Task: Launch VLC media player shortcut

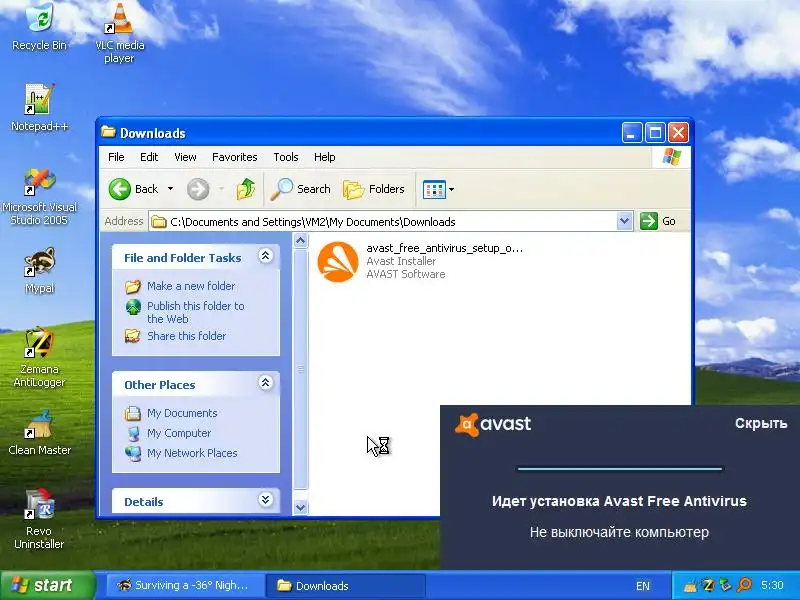Action: coord(119,32)
